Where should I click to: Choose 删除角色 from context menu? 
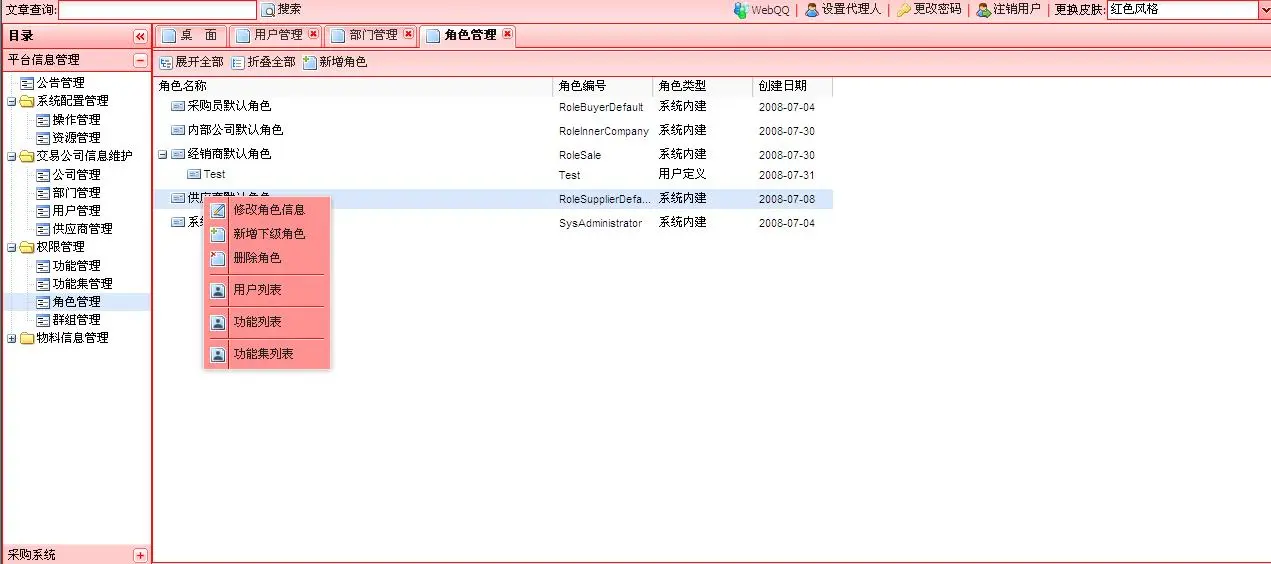[267, 258]
